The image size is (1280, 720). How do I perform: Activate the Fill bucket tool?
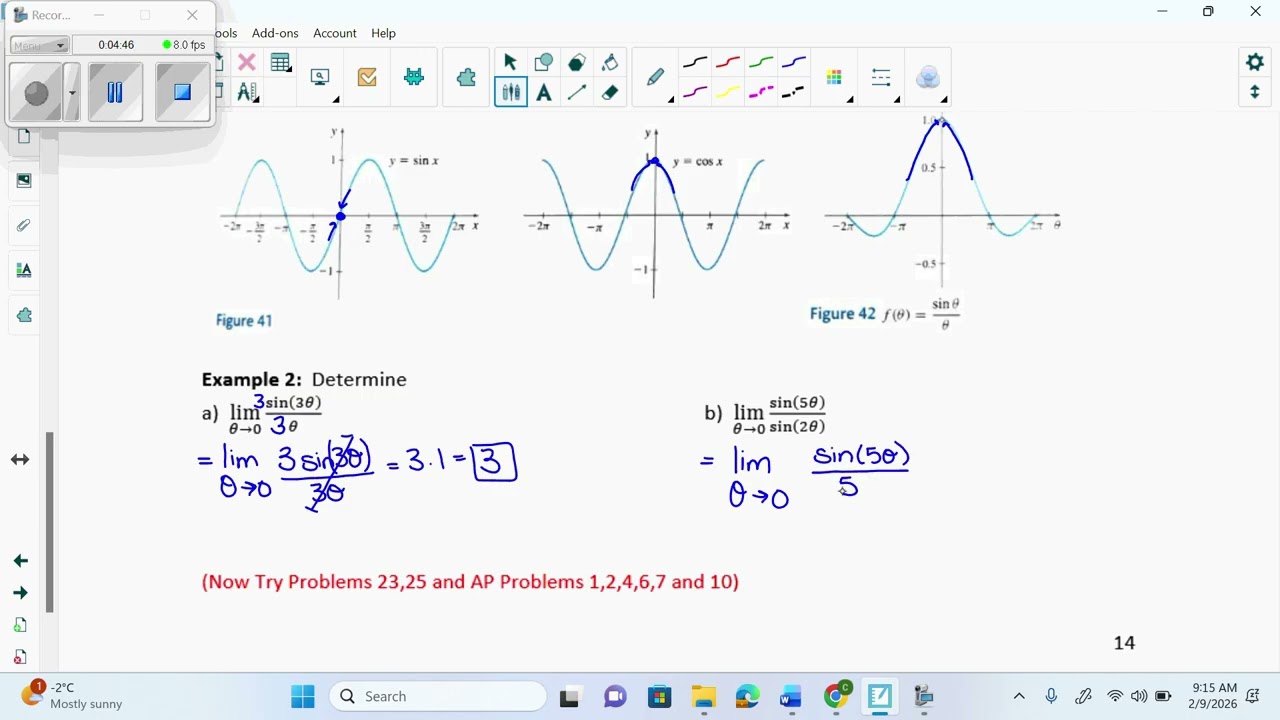[x=610, y=62]
